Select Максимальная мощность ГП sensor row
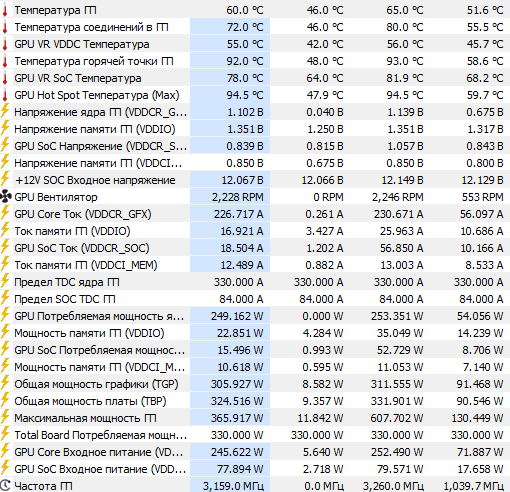 pyautogui.click(x=255, y=418)
